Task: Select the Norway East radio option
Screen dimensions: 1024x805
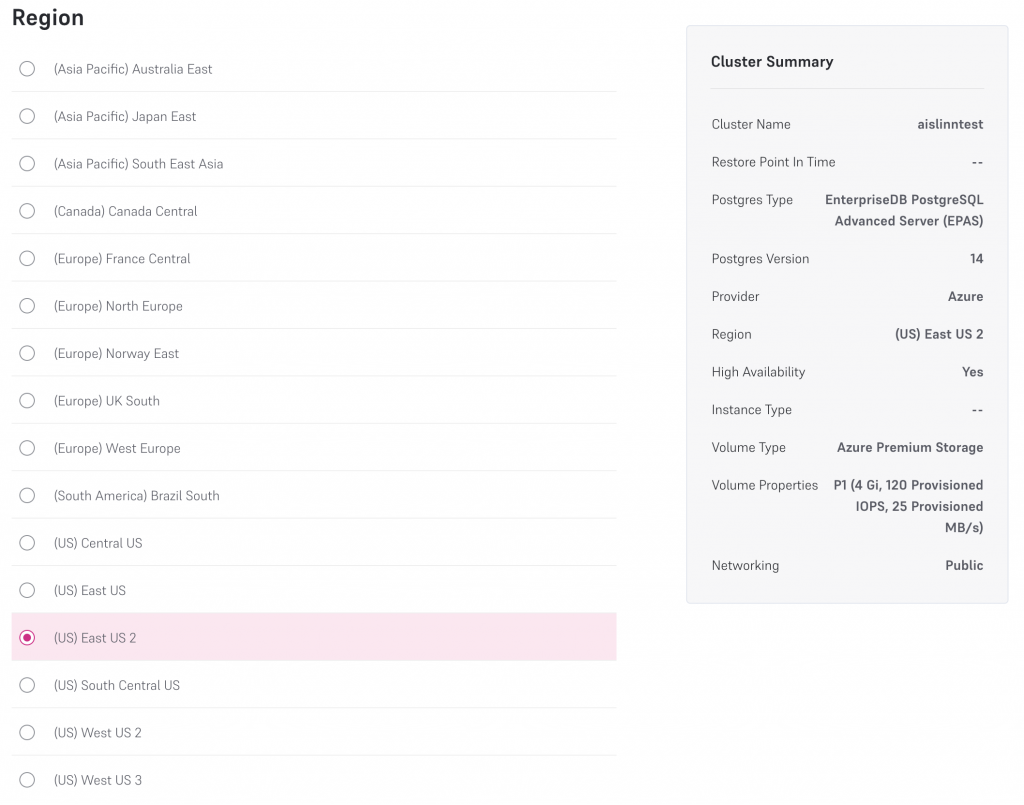Action: click(x=27, y=353)
